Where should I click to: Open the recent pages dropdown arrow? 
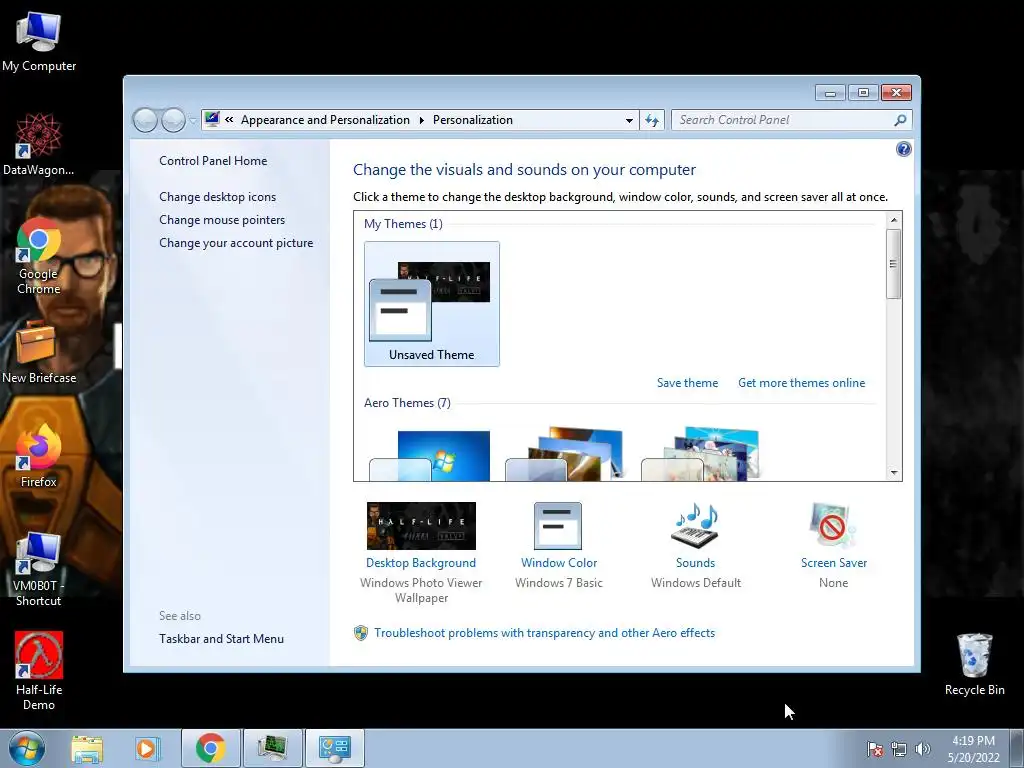(193, 120)
